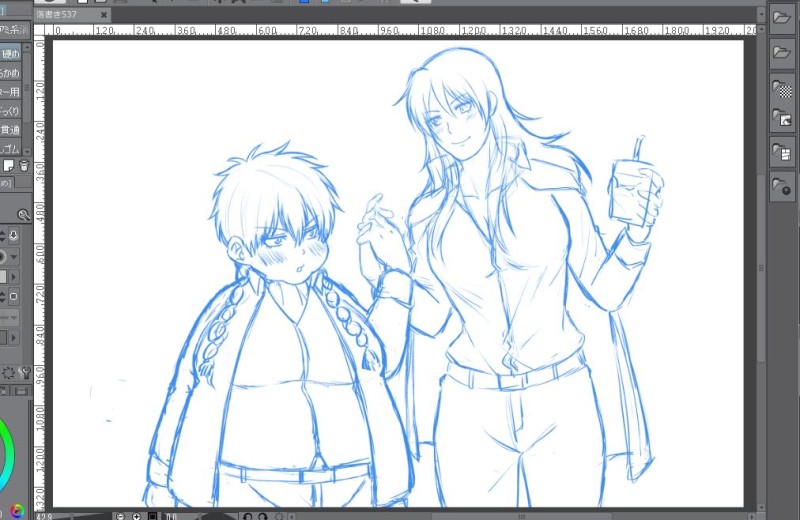This screenshot has height=520, width=800.
Task: Open the first material folder icon
Action: coord(782,18)
